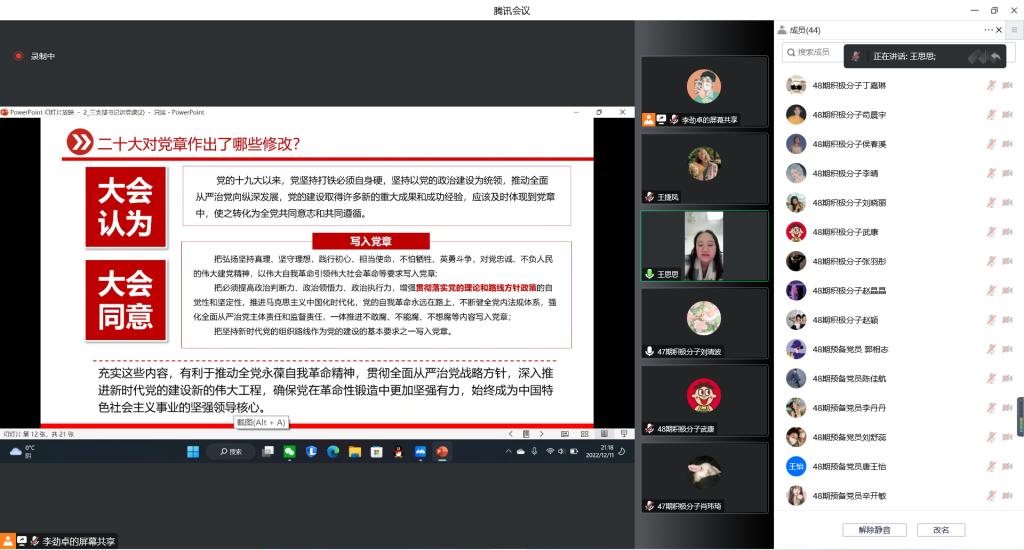Click the 改名 rename button
This screenshot has width=1024, height=550.
click(x=940, y=530)
